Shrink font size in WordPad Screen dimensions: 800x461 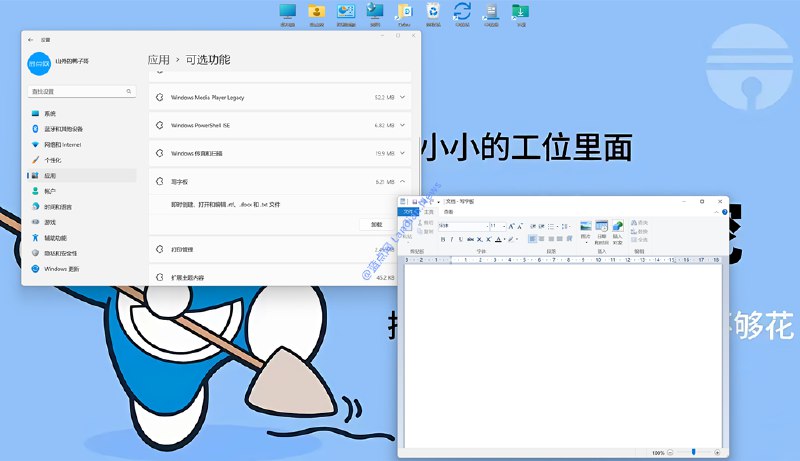(520, 226)
